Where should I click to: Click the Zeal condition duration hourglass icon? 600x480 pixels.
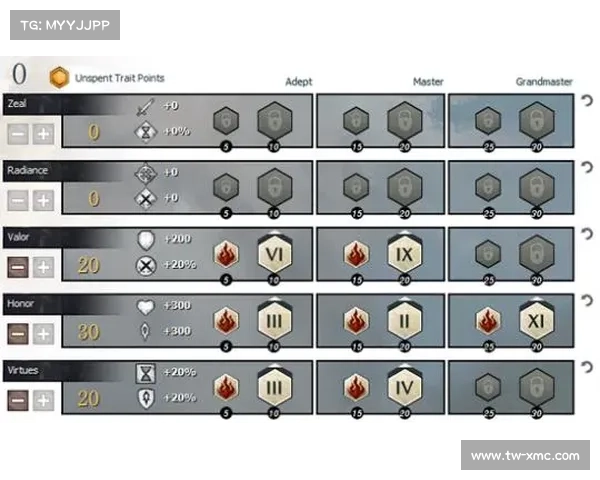click(146, 132)
